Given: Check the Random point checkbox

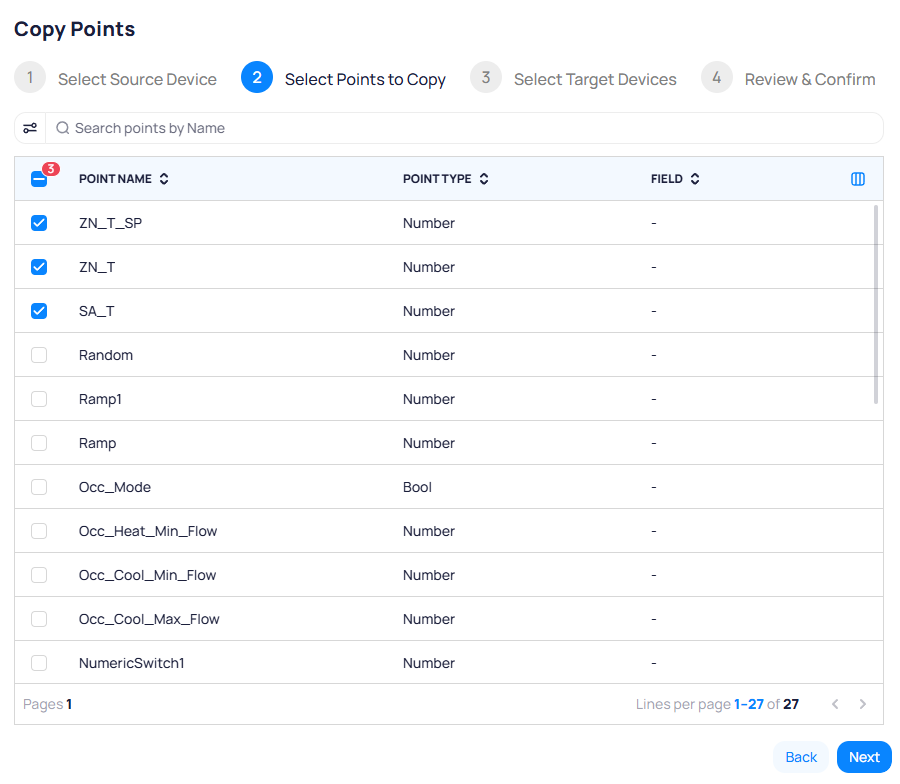Looking at the screenshot, I should click(39, 355).
